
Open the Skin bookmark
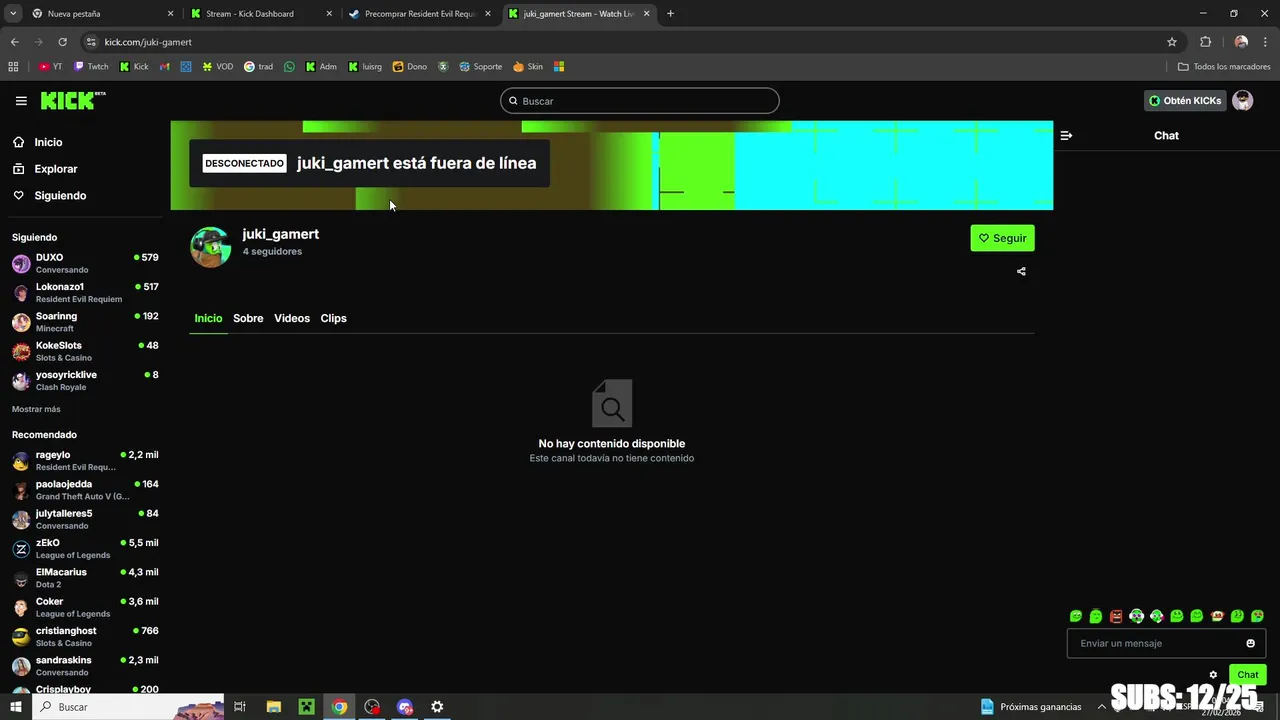pos(528,67)
